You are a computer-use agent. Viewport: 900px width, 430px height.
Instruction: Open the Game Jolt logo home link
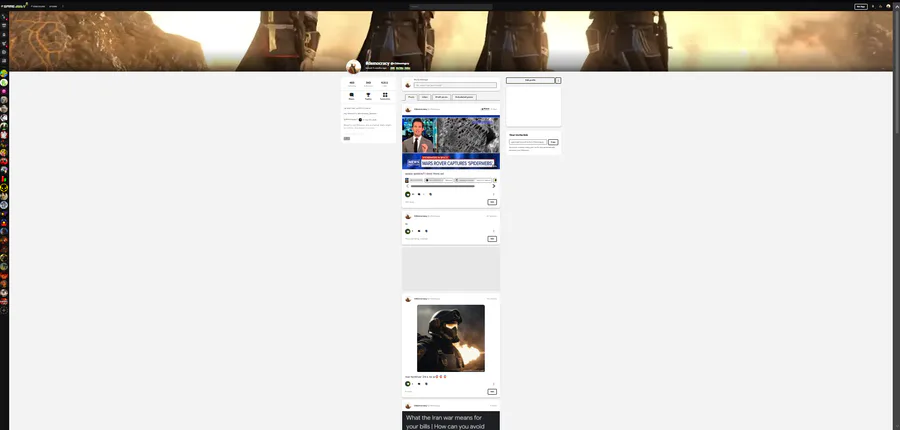[x=14, y=6]
